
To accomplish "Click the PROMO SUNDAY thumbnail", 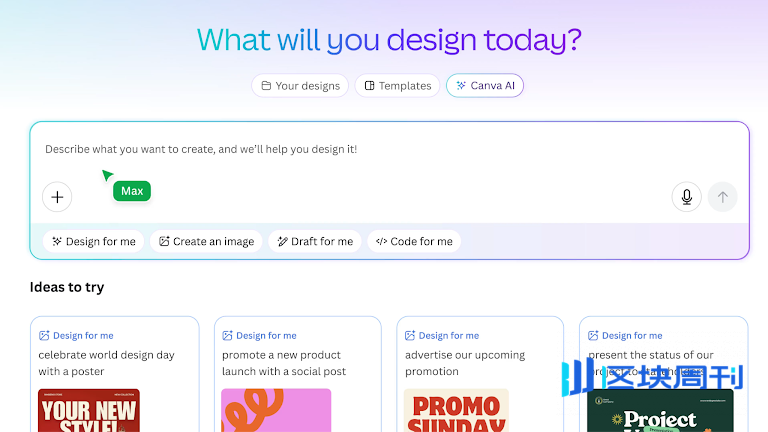I will (456, 411).
